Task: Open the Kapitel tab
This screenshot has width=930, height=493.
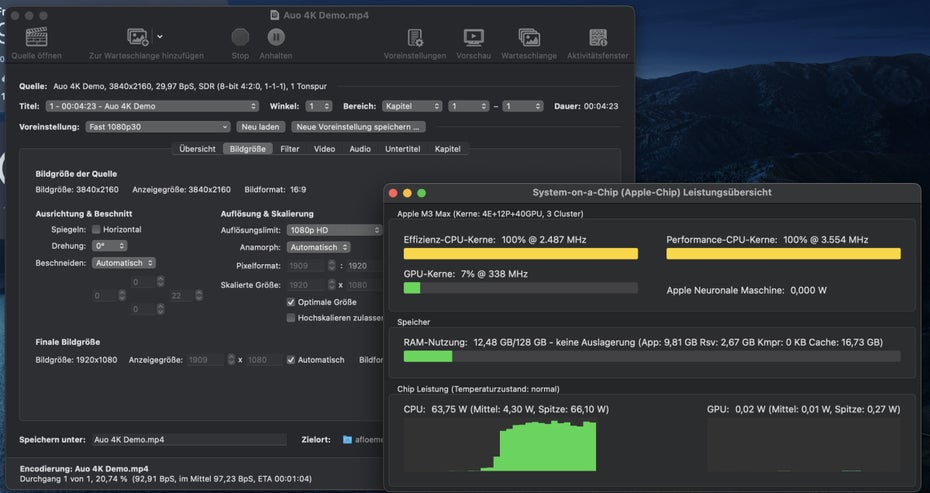Action: [x=447, y=149]
